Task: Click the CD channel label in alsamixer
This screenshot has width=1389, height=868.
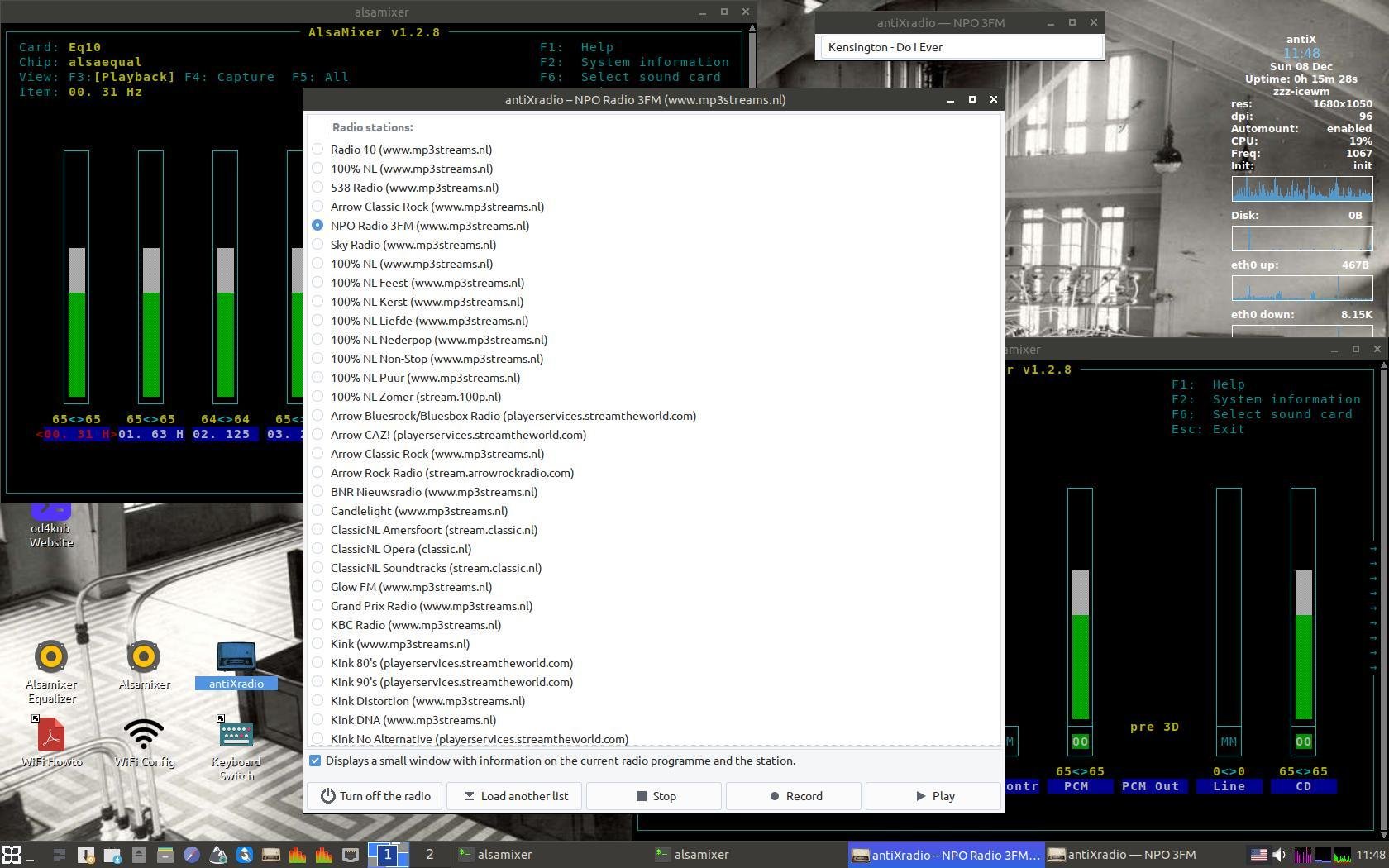Action: click(x=1303, y=786)
